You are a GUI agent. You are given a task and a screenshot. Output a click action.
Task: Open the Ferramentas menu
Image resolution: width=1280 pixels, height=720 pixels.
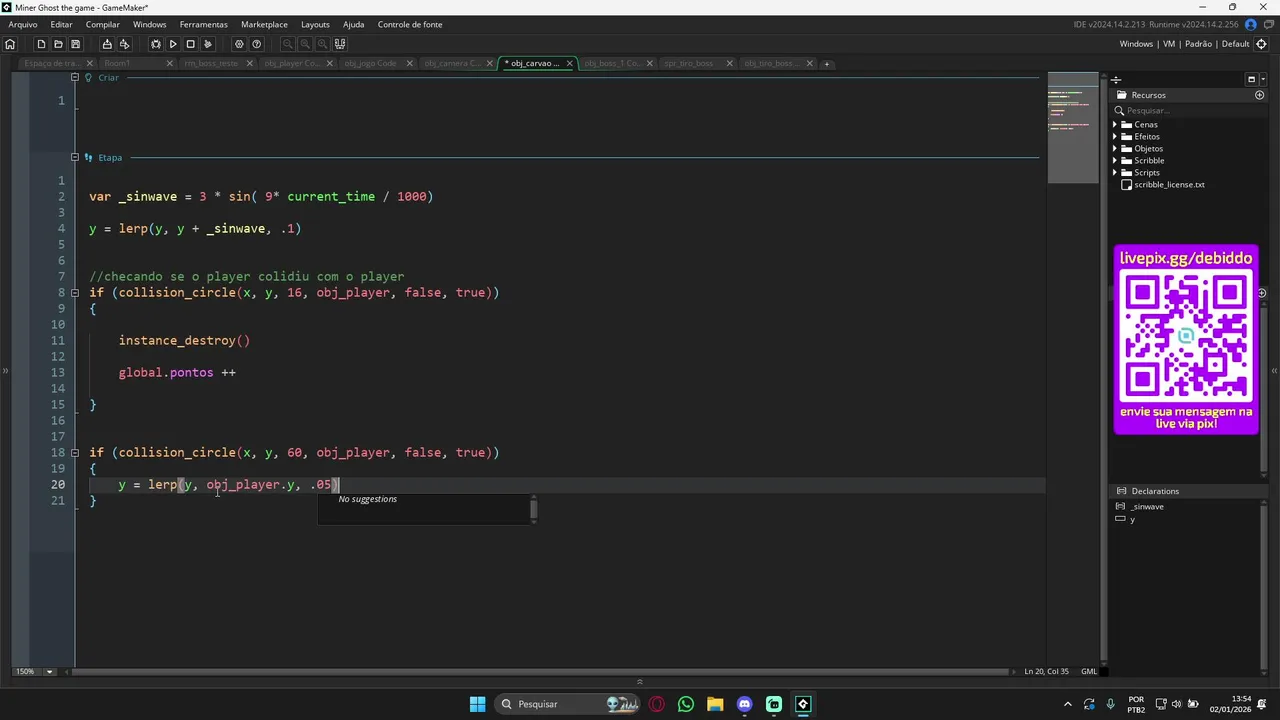(x=204, y=24)
